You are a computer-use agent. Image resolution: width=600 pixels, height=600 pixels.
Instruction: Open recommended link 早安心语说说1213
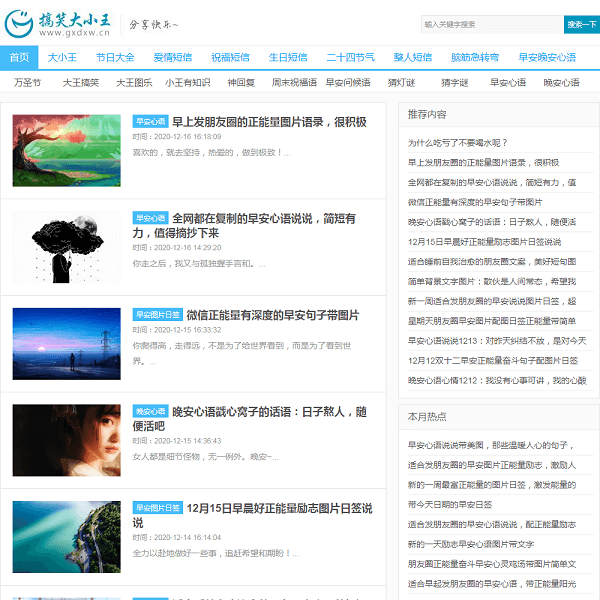click(x=497, y=341)
